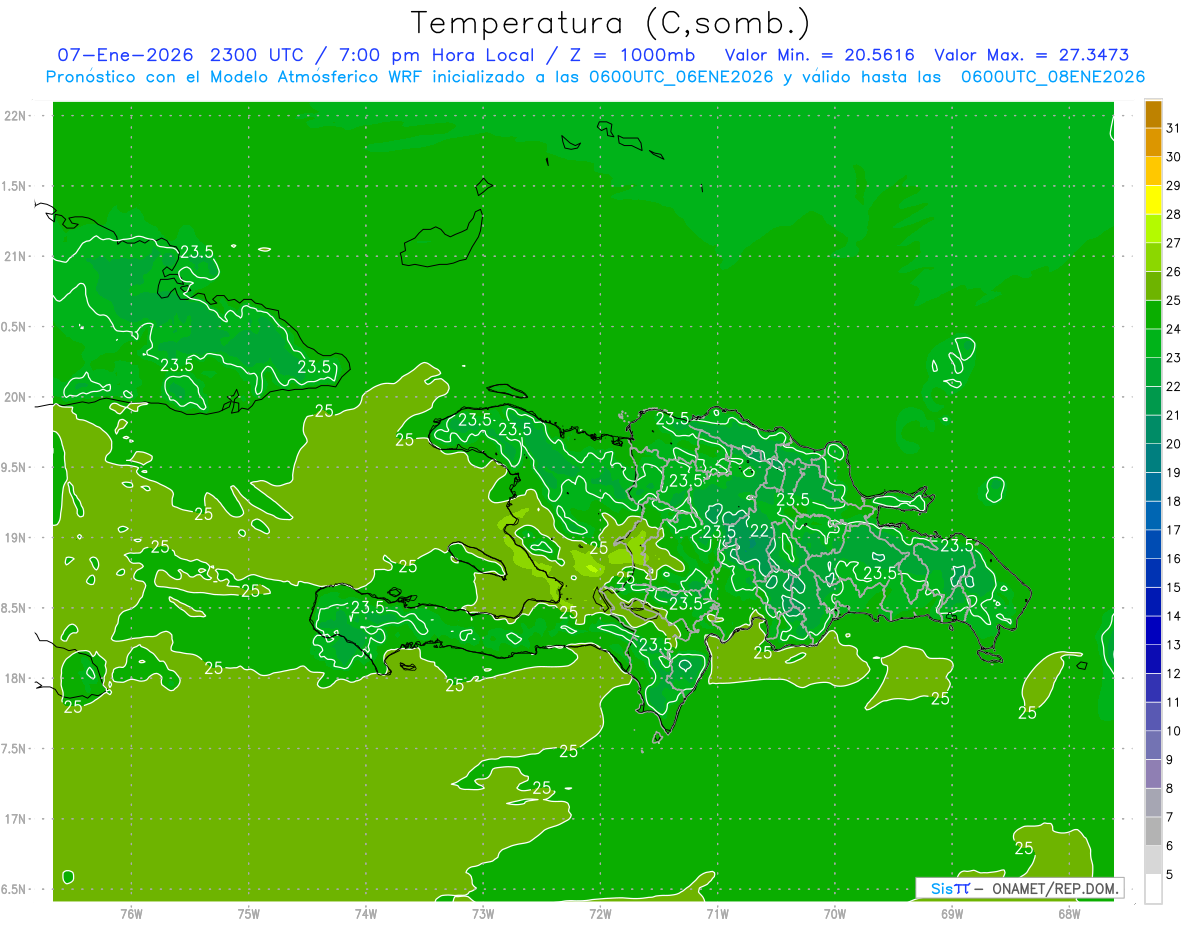This screenshot has width=1200, height=927.
Task: Click the '20N' latitude axis label
Action: coord(14,397)
